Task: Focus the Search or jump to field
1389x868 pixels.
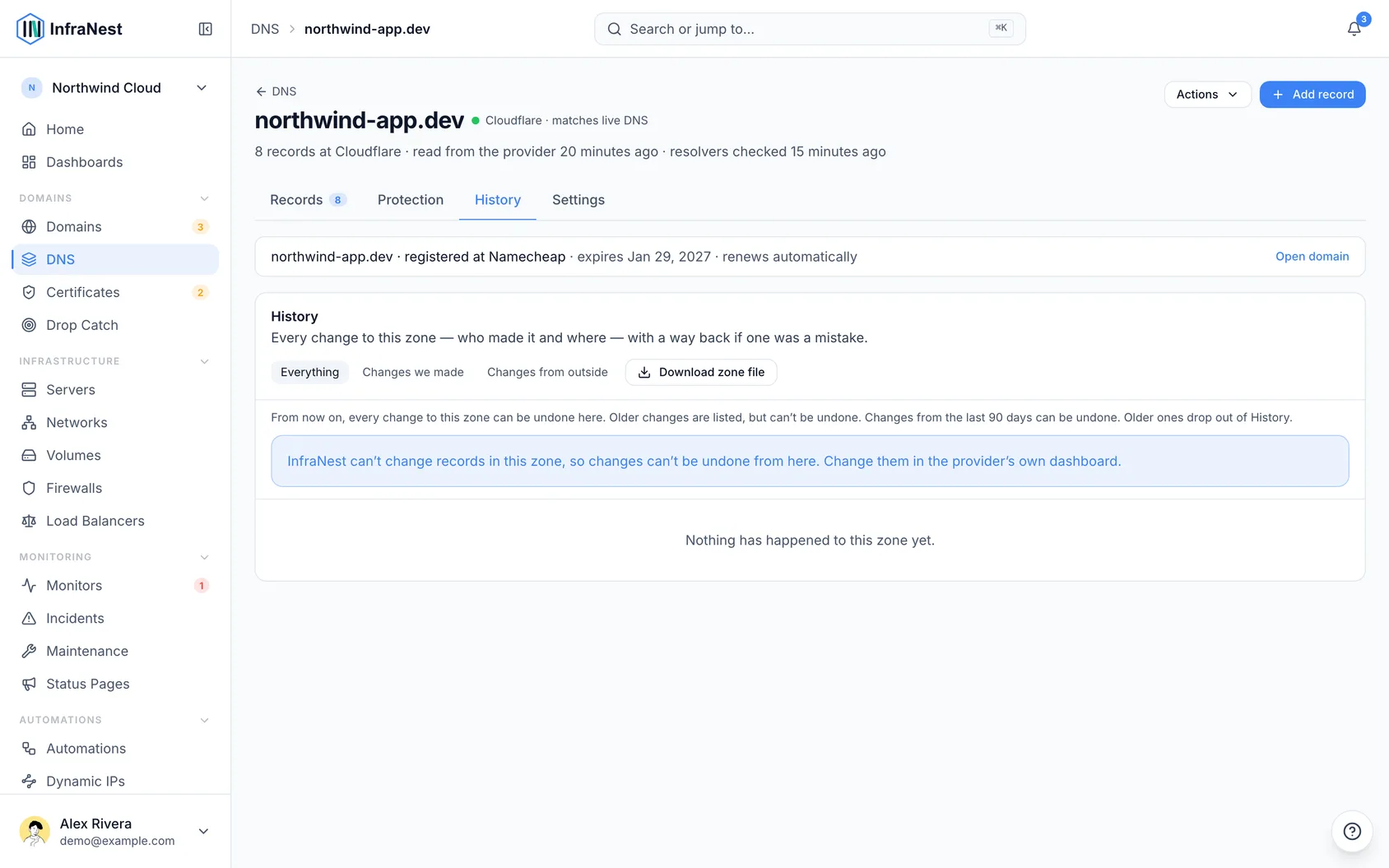Action: 810,29
